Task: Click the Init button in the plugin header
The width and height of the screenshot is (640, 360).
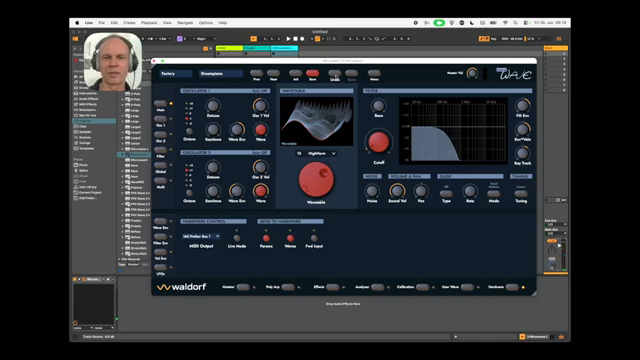Action: click(296, 73)
